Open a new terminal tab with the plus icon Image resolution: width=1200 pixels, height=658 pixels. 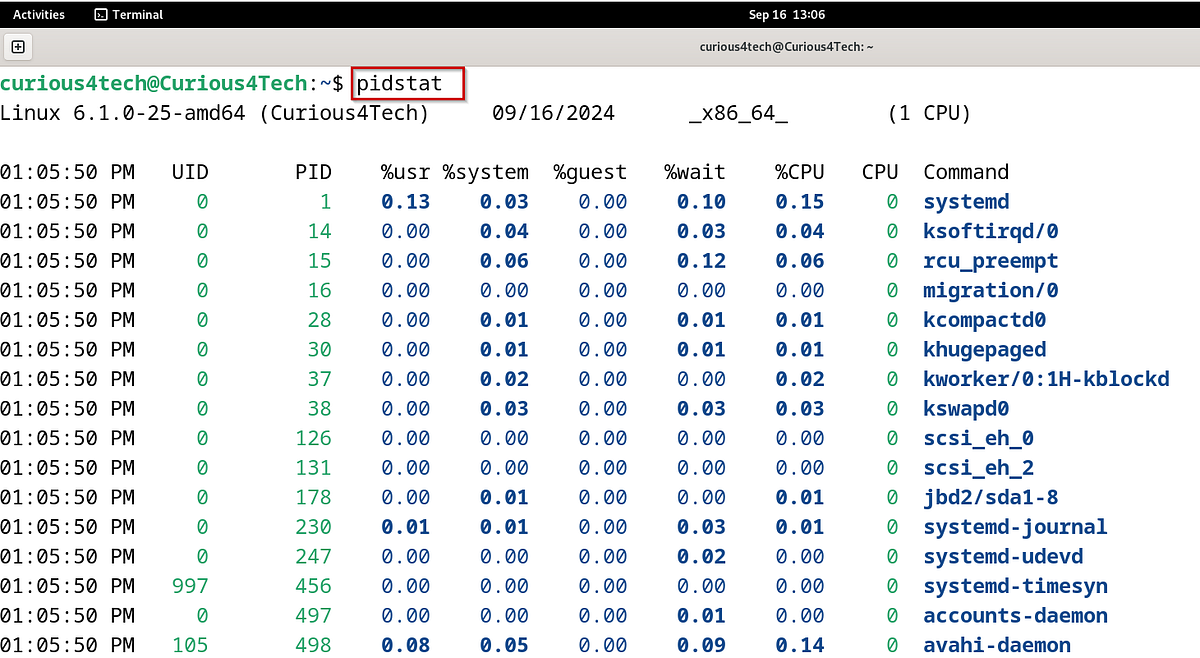pos(18,47)
